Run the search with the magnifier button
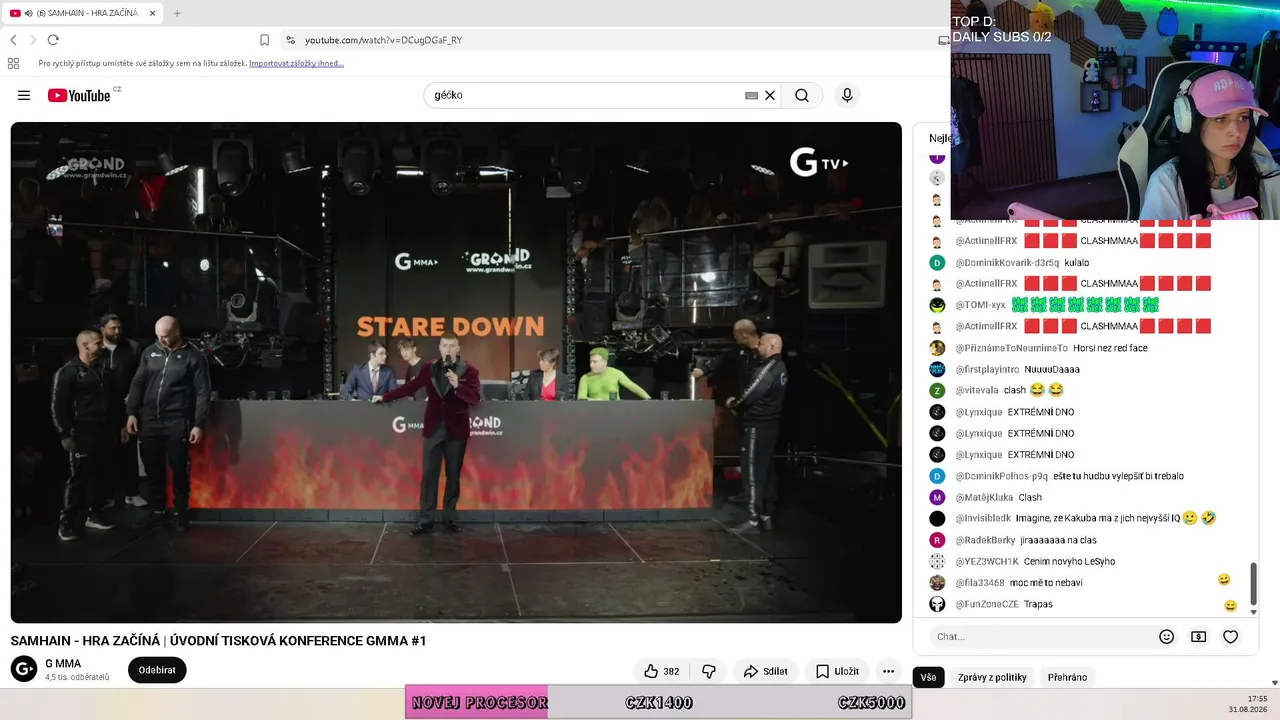The width and height of the screenshot is (1280, 720). [802, 95]
